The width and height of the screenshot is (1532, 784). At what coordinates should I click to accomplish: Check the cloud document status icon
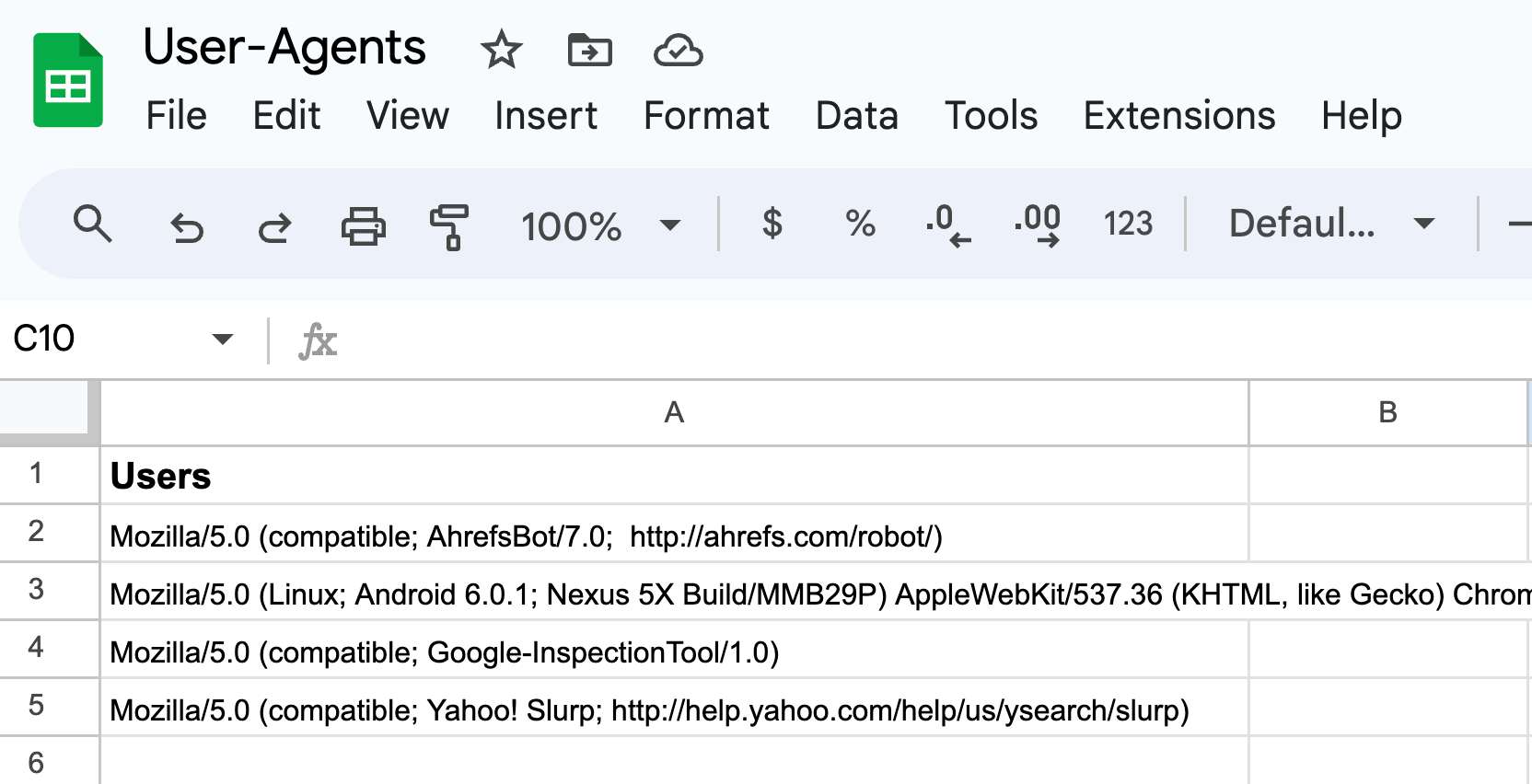pos(678,50)
